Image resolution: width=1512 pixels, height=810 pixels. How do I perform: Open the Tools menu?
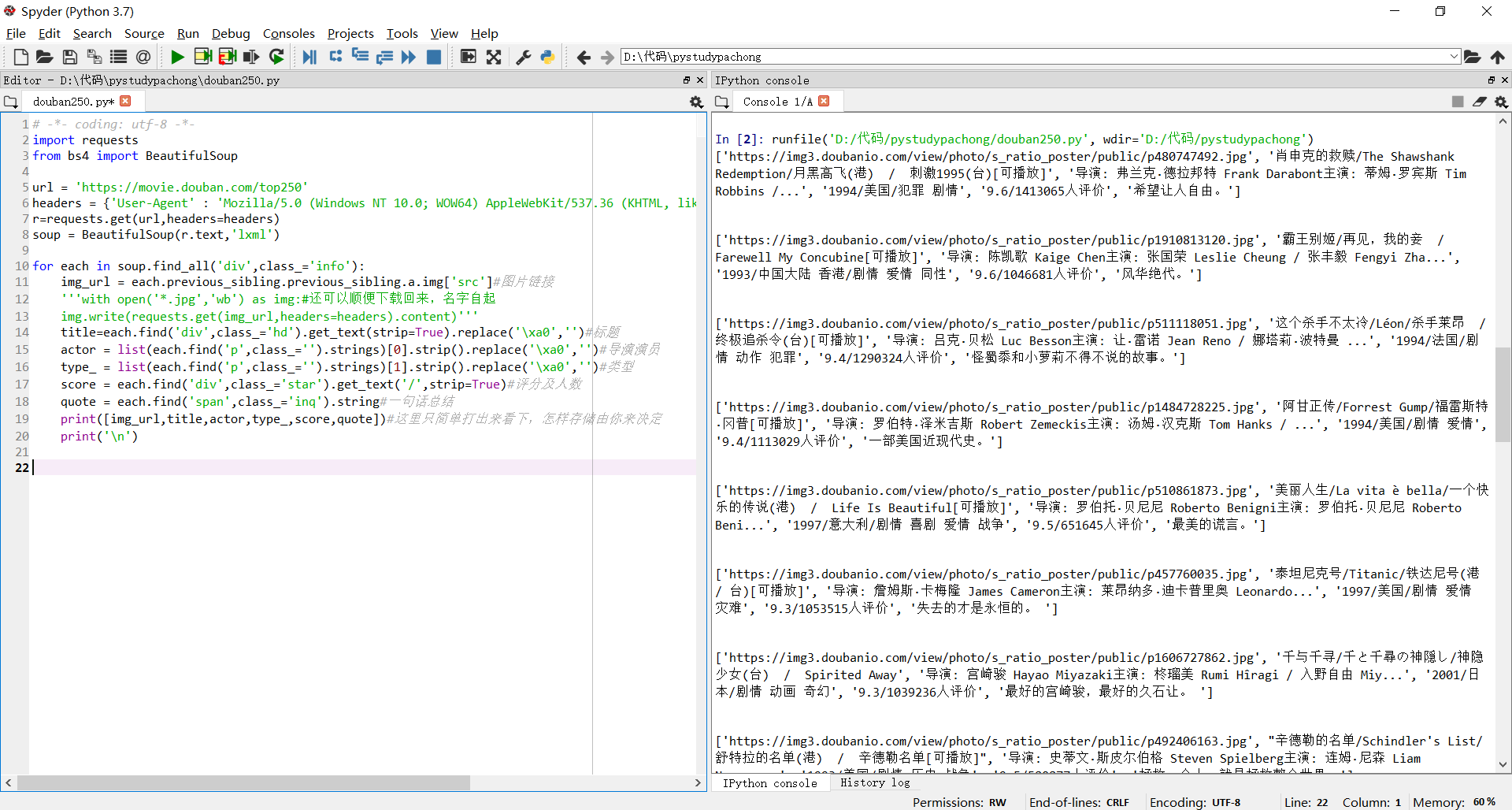click(402, 33)
